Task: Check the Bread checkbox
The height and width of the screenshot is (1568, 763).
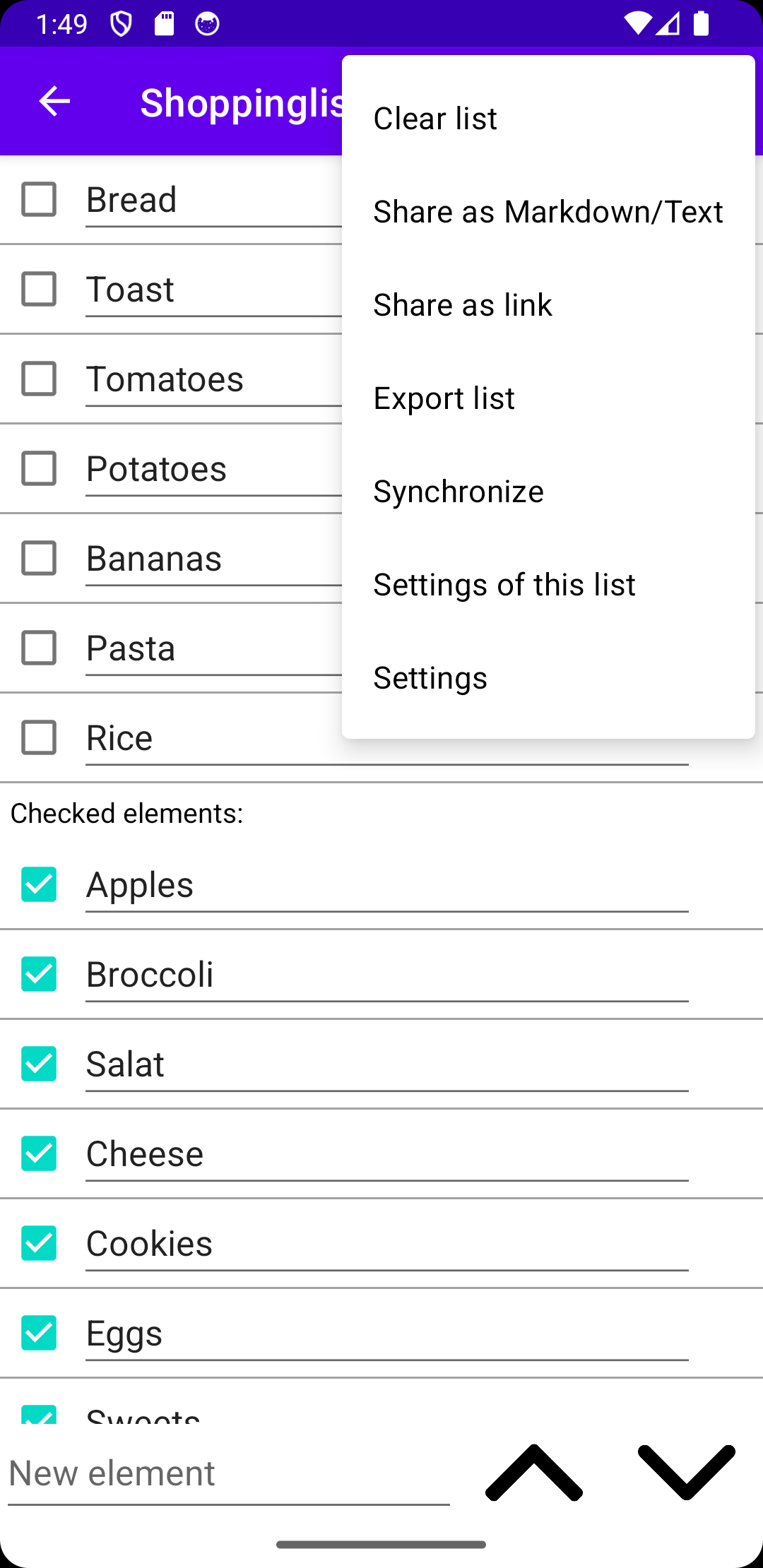Action: pos(39,199)
